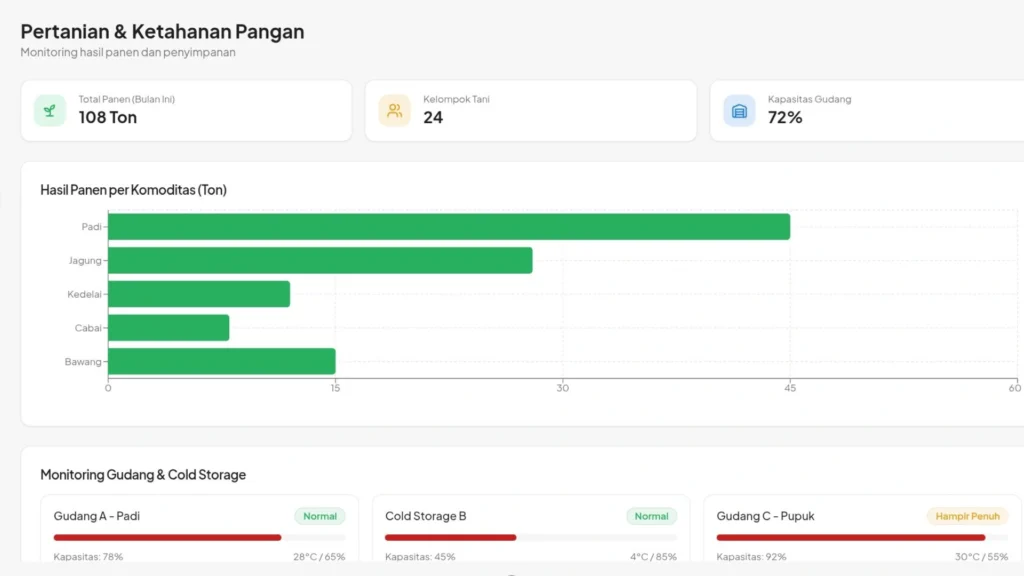
Task: Click the Monitoring Gudang & Cold Storage heading
Action: click(142, 475)
